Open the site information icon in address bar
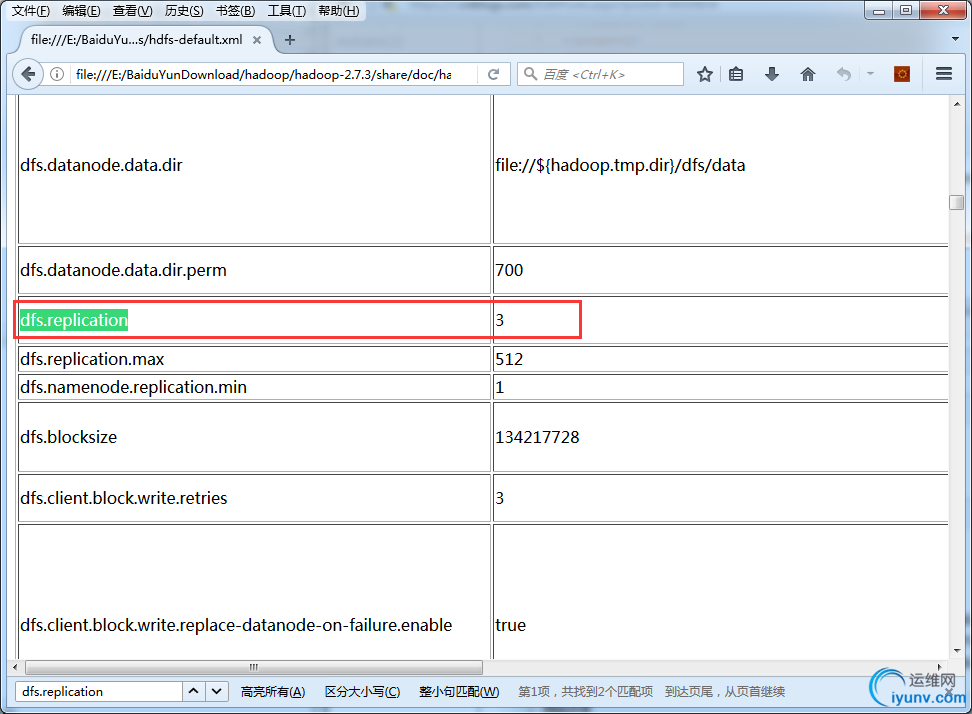 tap(57, 74)
